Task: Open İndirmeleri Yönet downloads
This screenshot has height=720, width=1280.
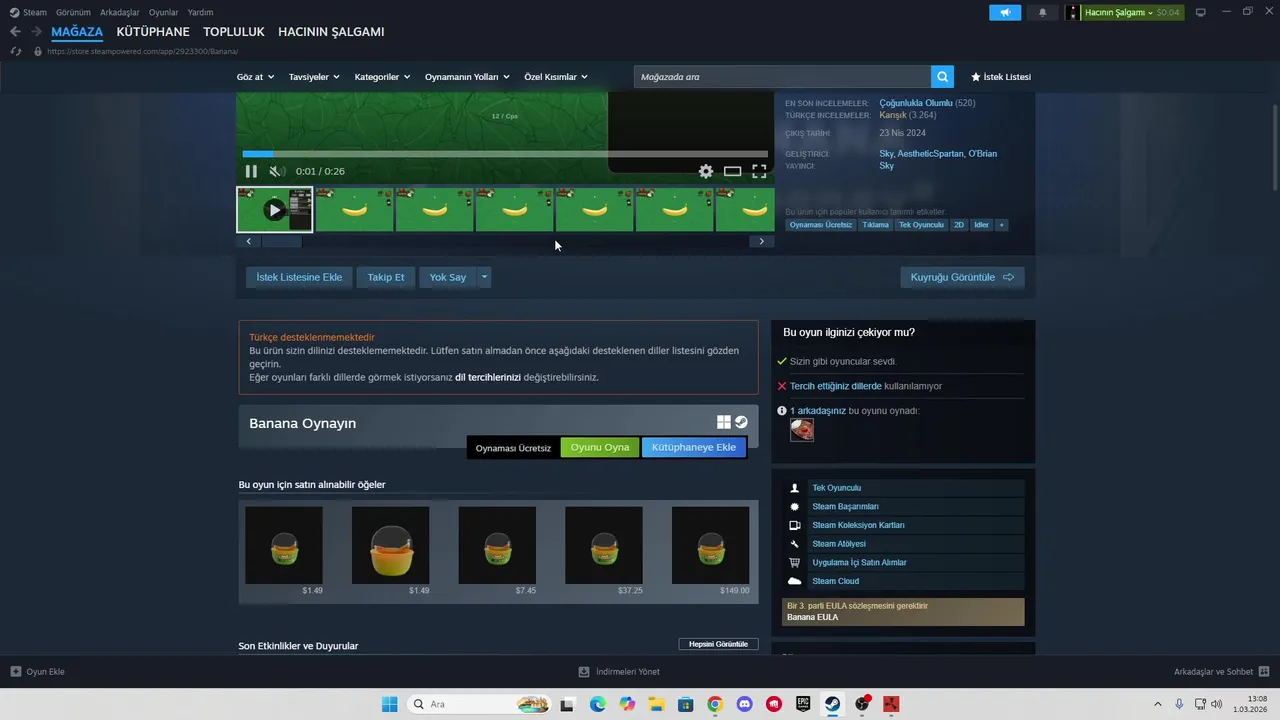Action: pyautogui.click(x=619, y=672)
